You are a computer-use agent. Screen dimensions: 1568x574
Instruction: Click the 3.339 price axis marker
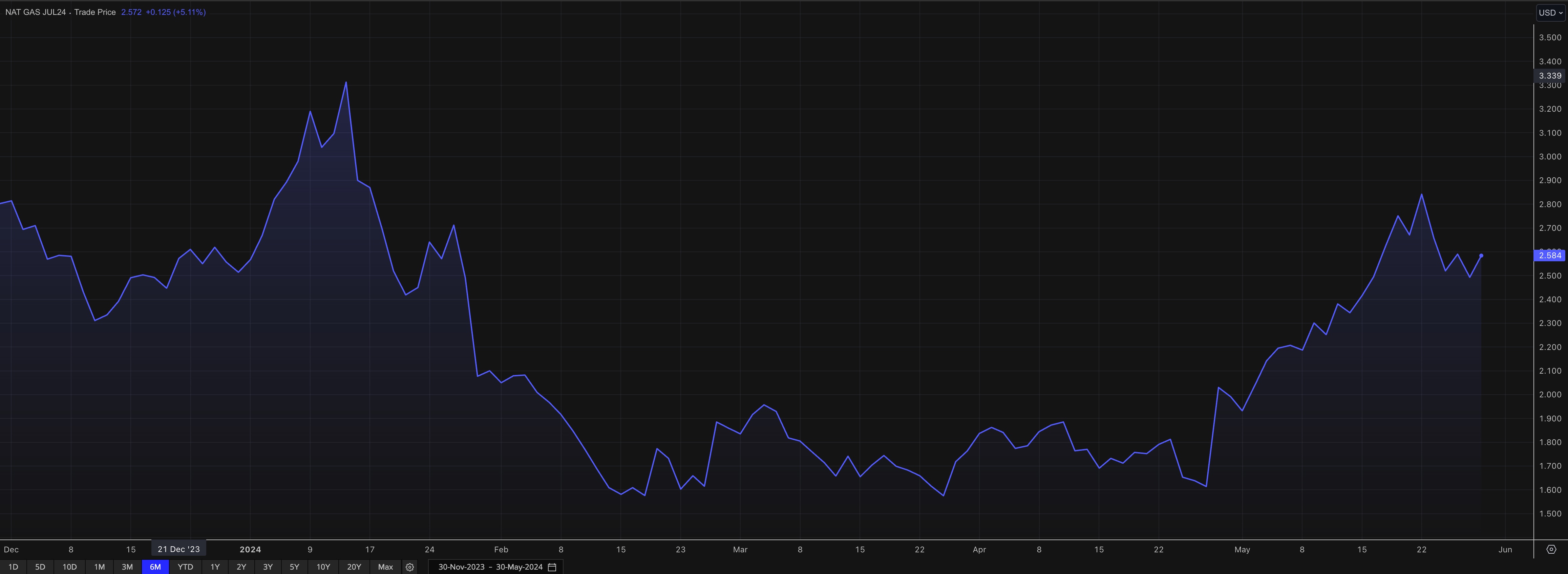[1550, 76]
